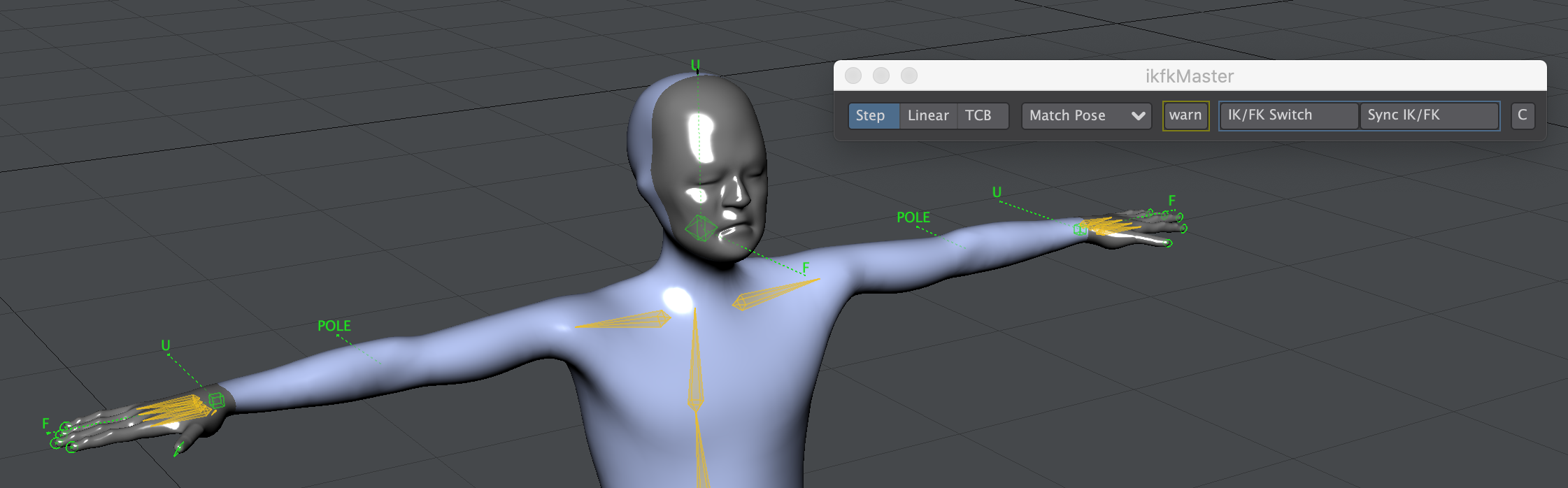
Task: Run Sync IK/FK
Action: (x=1429, y=115)
